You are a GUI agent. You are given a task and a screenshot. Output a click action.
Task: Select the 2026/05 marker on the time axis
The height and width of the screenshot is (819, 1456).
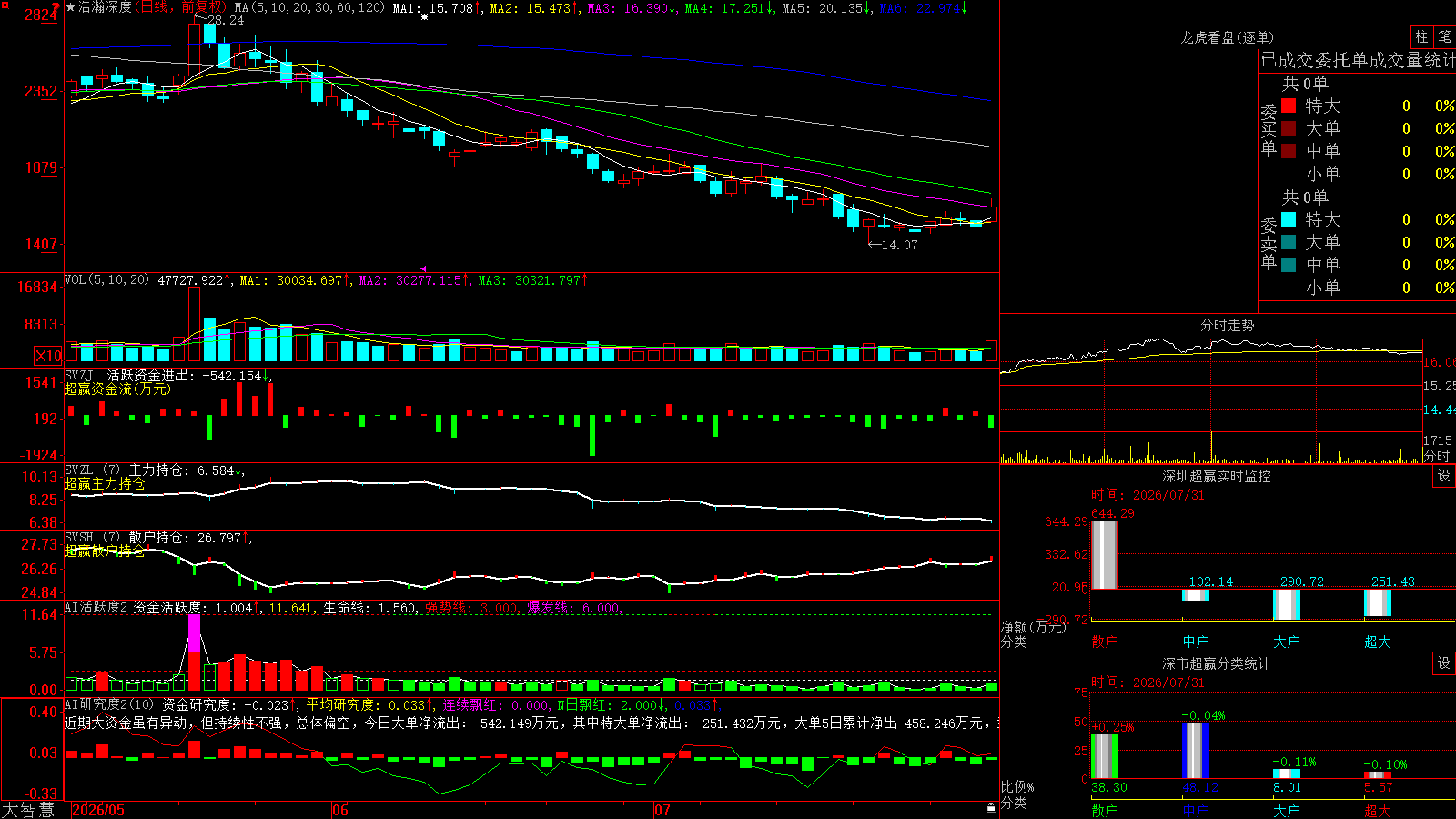tap(98, 810)
